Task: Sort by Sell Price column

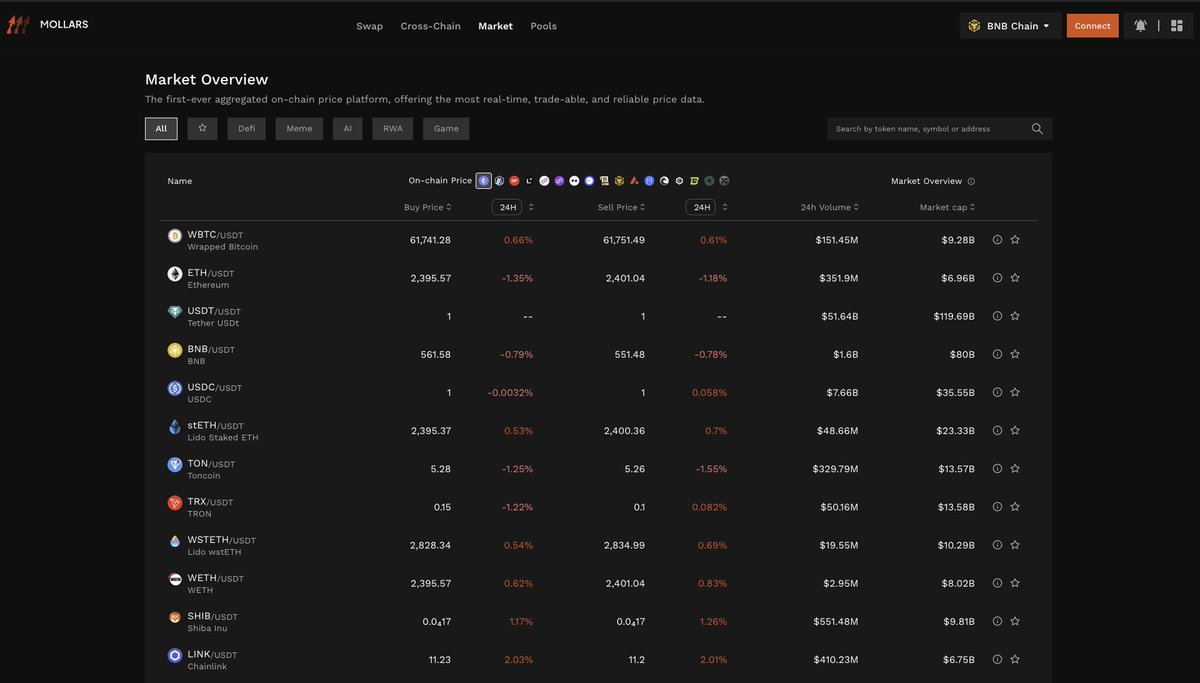Action: pyautogui.click(x=621, y=207)
